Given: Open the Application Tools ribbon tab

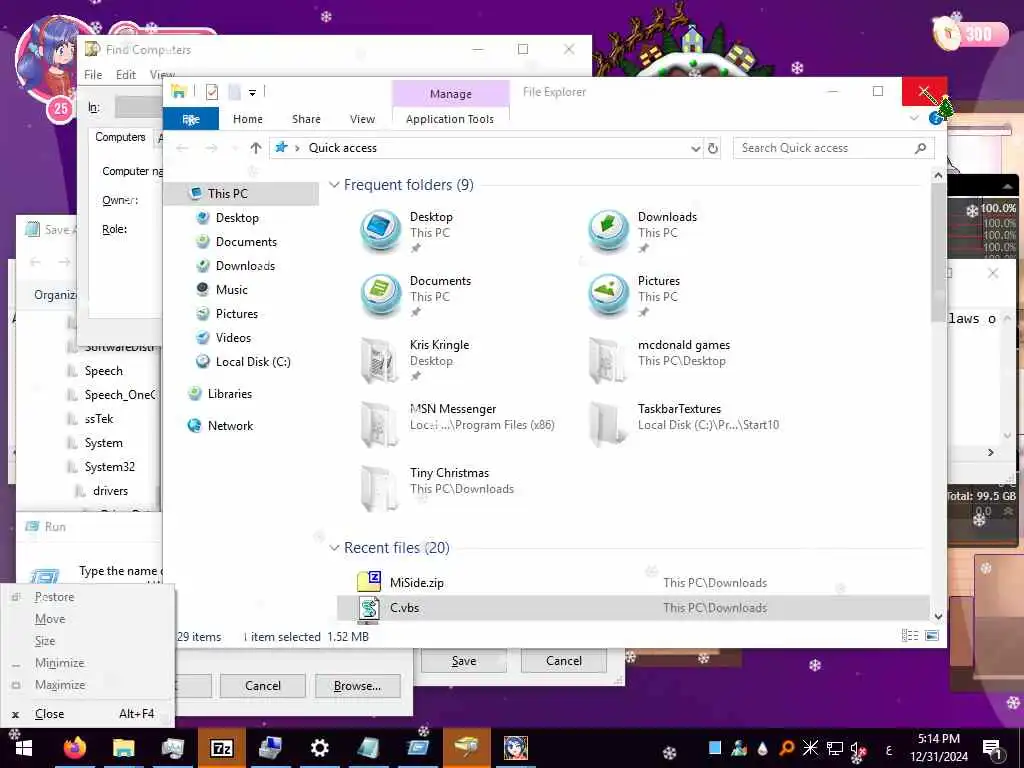Looking at the screenshot, I should [x=450, y=119].
